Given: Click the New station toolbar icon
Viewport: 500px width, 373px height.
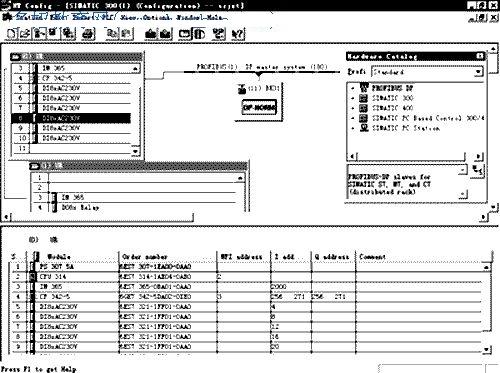Looking at the screenshot, I should [11, 34].
